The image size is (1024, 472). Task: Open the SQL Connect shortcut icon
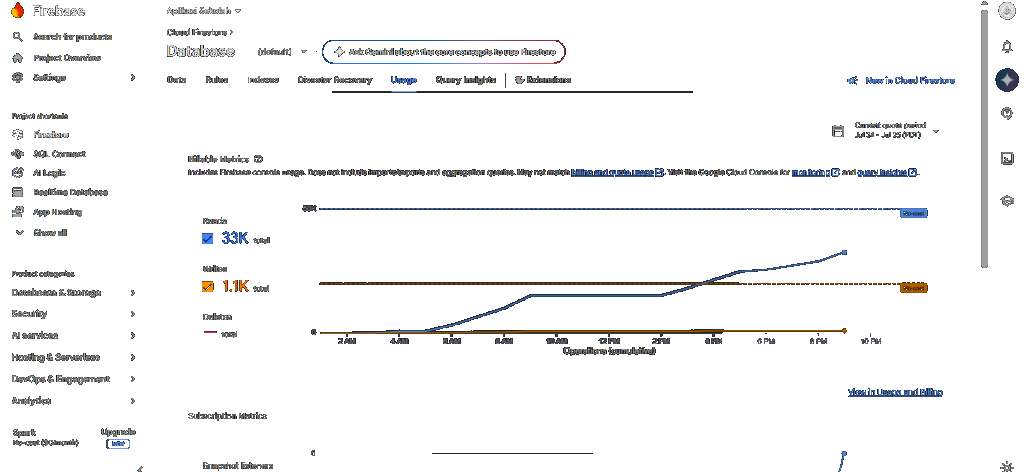(18, 154)
